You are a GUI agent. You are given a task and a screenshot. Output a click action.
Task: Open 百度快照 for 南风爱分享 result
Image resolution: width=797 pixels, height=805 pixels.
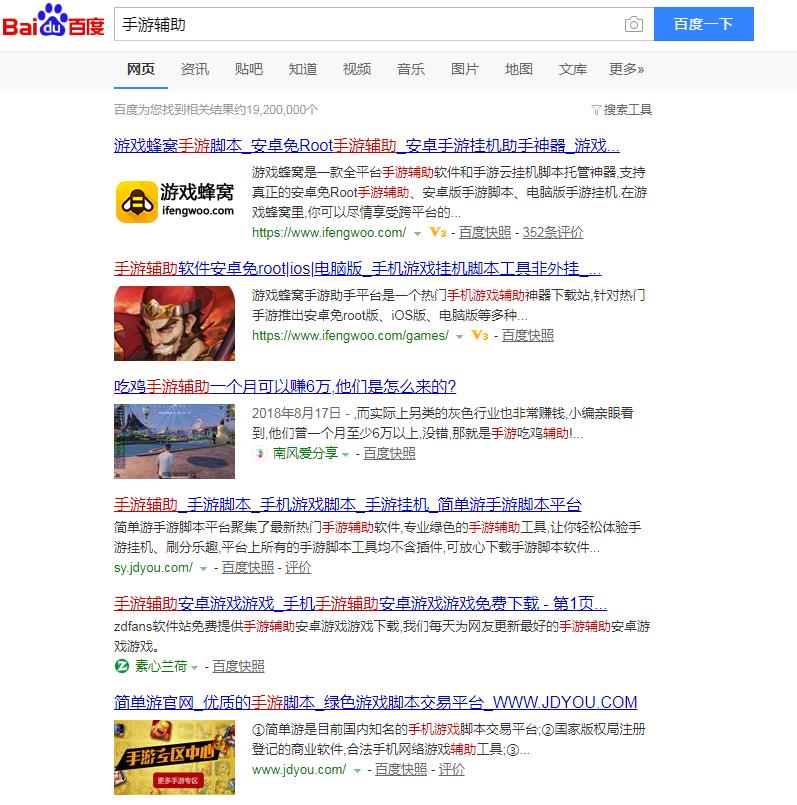pos(389,453)
